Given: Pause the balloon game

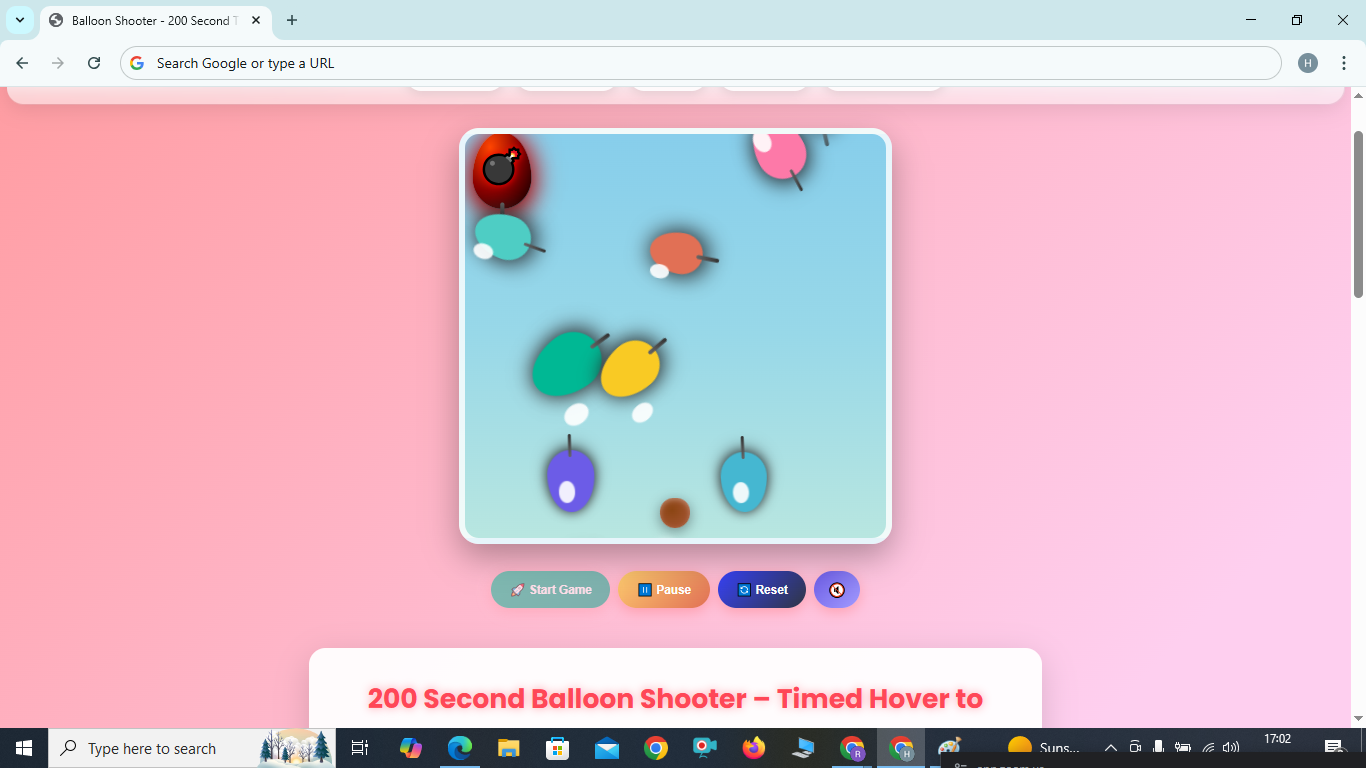Looking at the screenshot, I should 663,589.
